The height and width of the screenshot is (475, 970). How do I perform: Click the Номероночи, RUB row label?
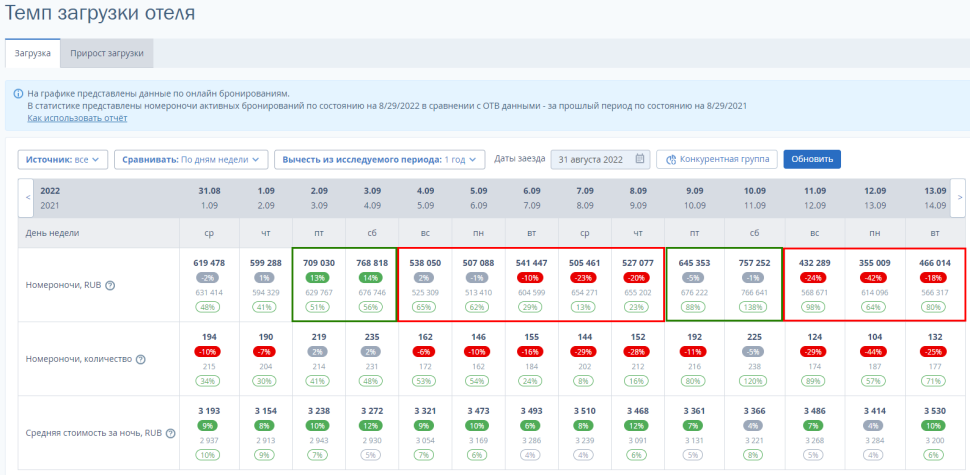click(63, 286)
